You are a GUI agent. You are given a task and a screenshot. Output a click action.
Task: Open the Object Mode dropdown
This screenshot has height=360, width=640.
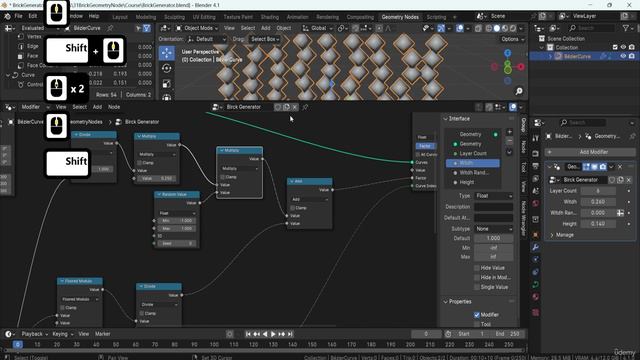197,28
